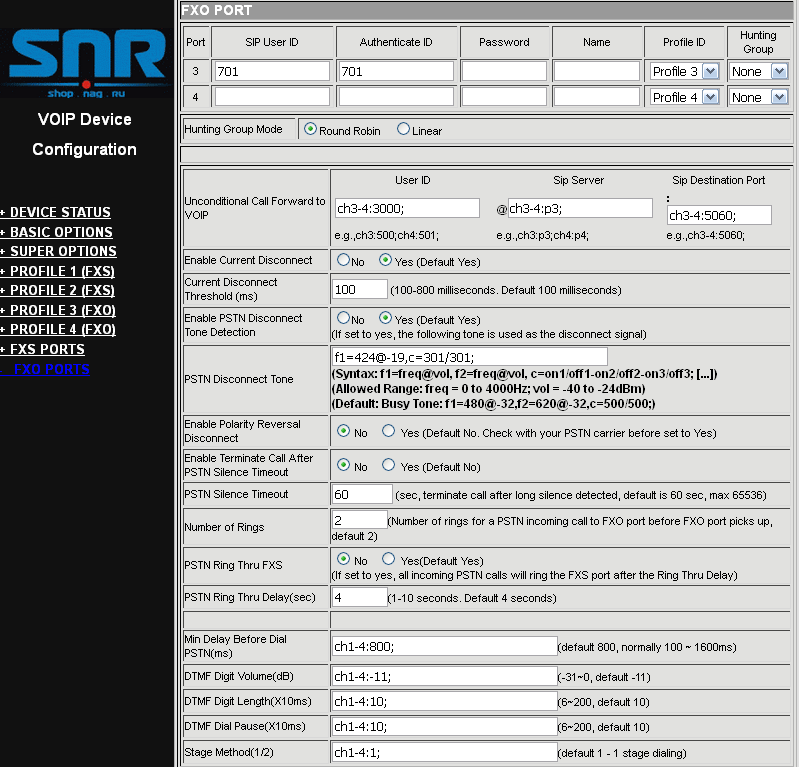The height and width of the screenshot is (767, 800).
Task: Open Profile ID dropdown for port 3
Action: (x=684, y=72)
